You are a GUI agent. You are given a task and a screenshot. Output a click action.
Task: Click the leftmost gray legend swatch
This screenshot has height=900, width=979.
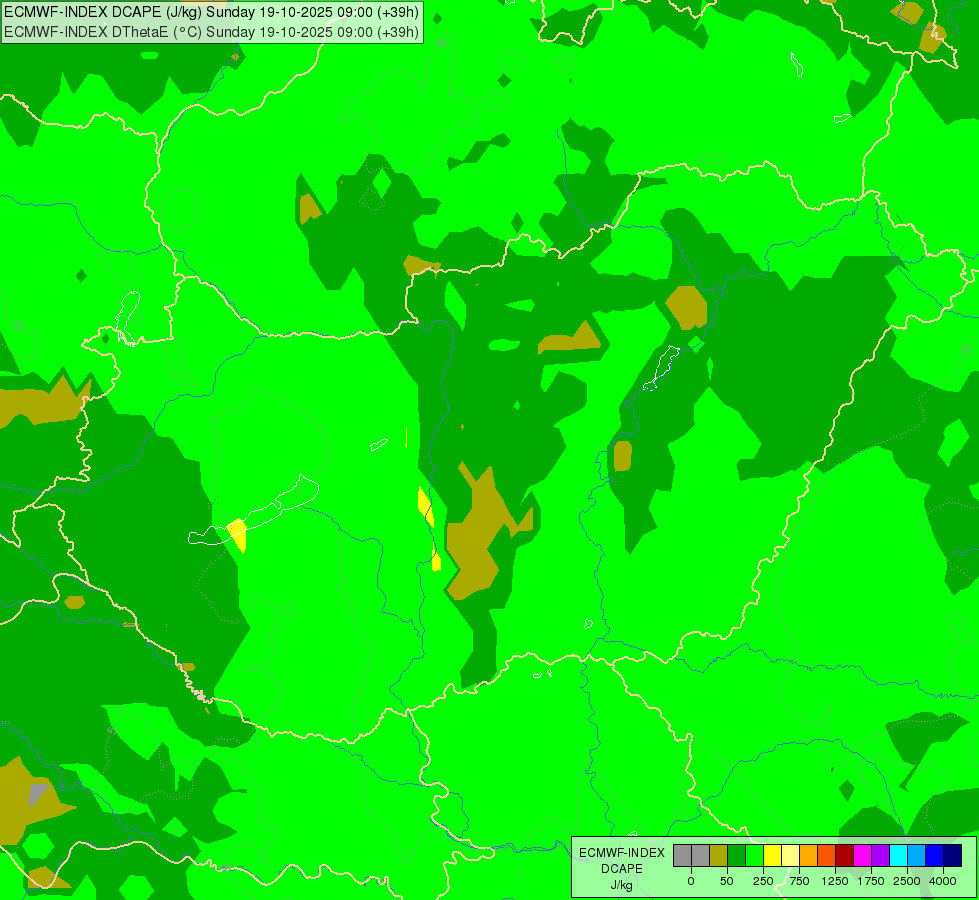[682, 856]
